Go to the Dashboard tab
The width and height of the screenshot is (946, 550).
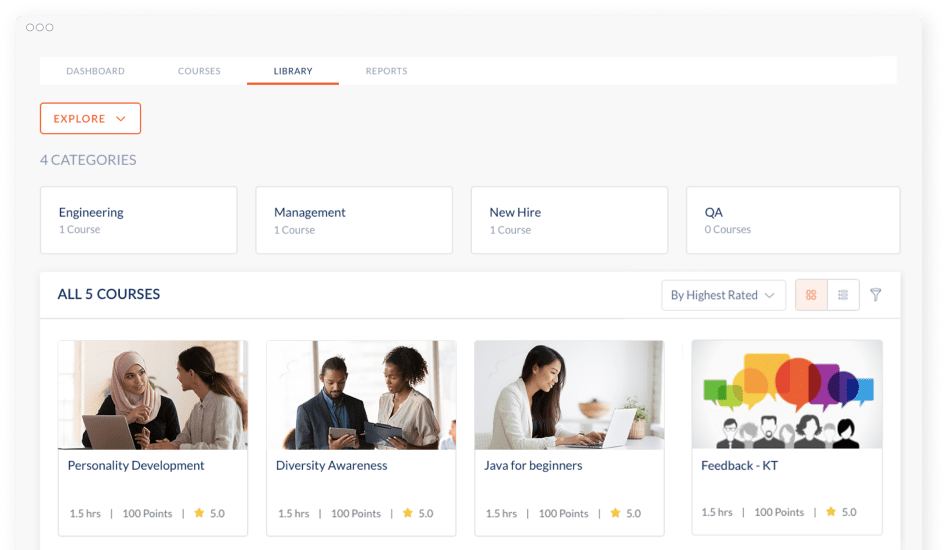pyautogui.click(x=95, y=71)
